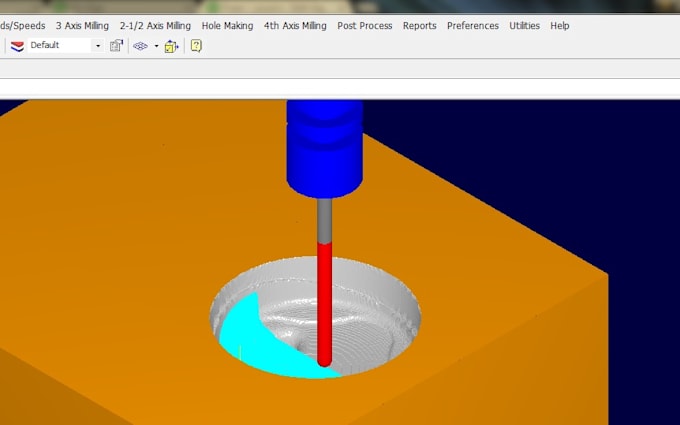Select the Post Process menu
Image resolution: width=680 pixels, height=425 pixels.
tap(365, 26)
